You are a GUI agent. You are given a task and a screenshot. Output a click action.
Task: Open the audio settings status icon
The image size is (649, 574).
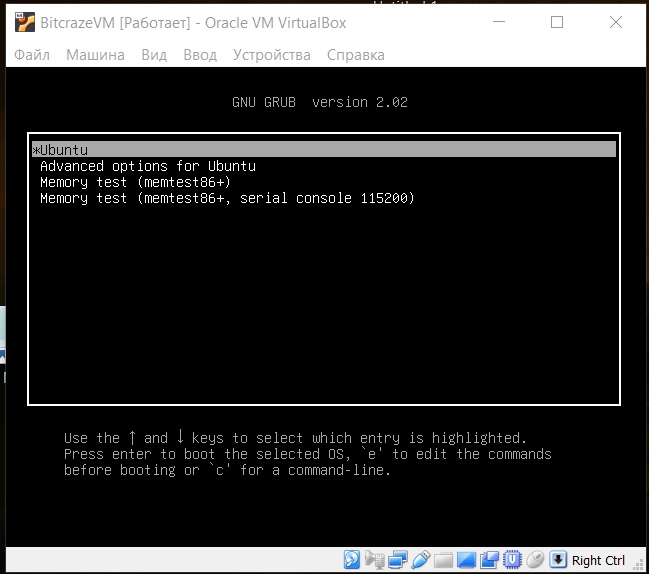[x=375, y=560]
